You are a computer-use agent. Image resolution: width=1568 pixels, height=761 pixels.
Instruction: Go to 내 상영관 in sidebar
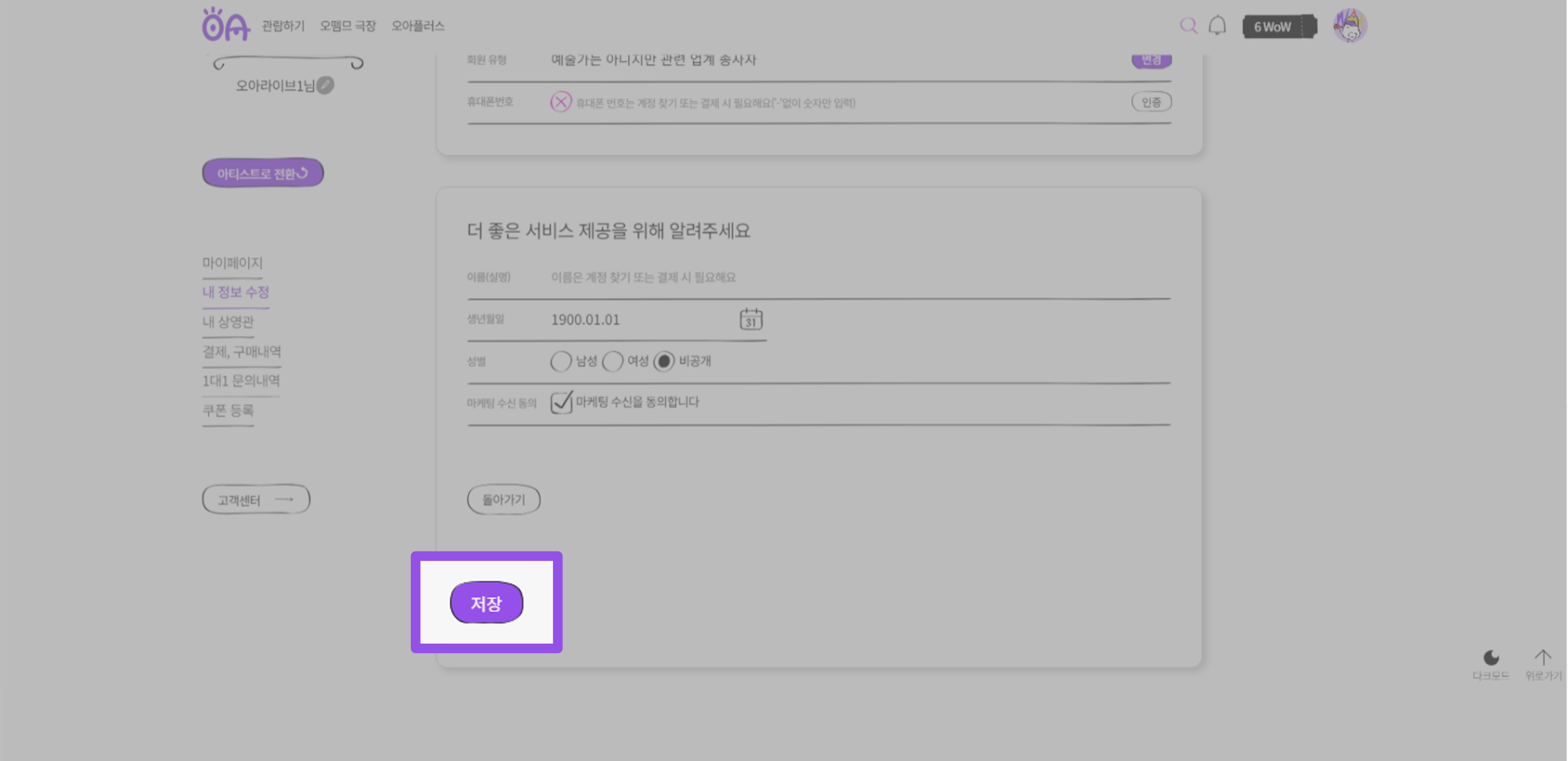[x=228, y=322]
